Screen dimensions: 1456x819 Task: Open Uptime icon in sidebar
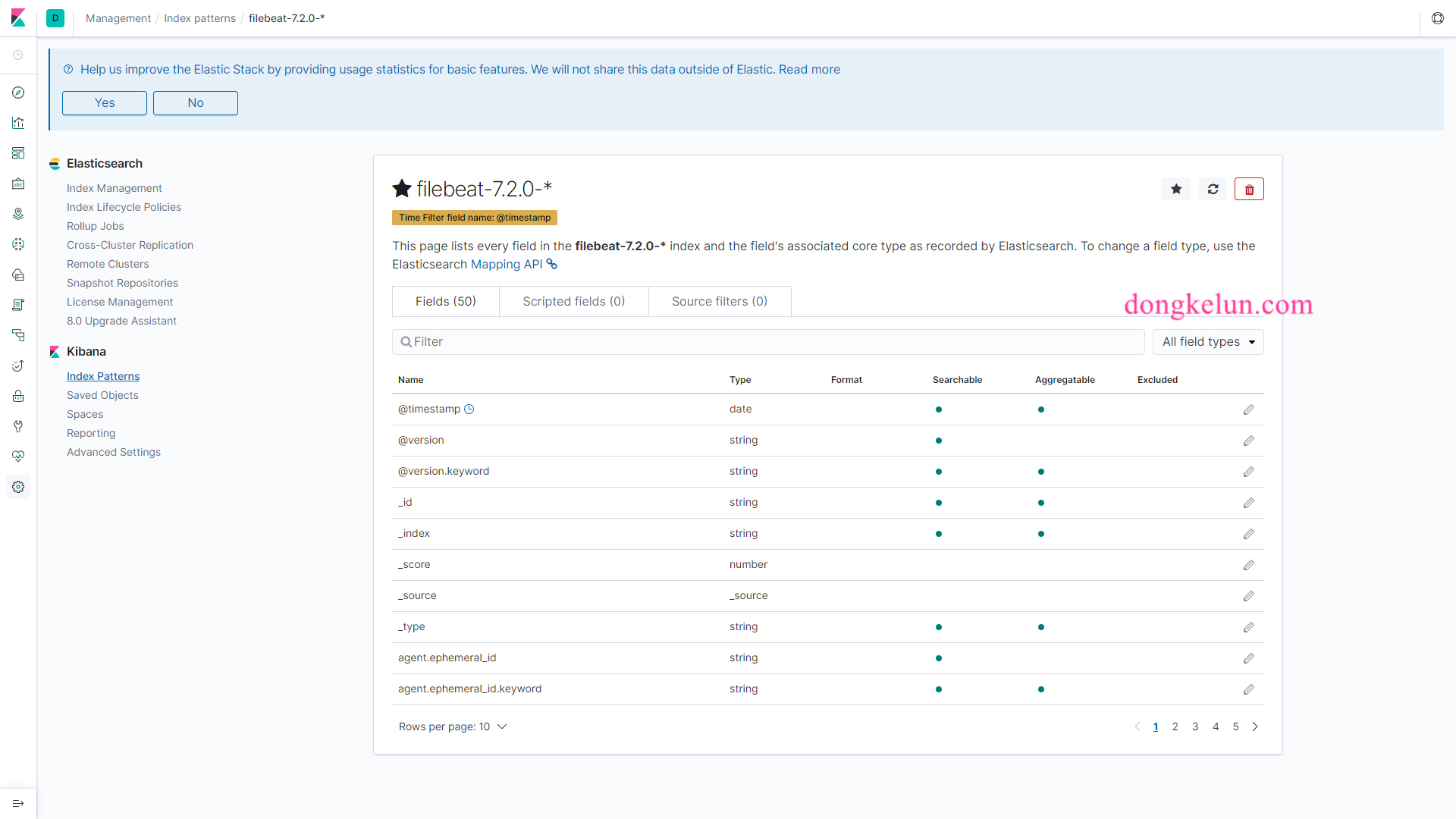18,366
